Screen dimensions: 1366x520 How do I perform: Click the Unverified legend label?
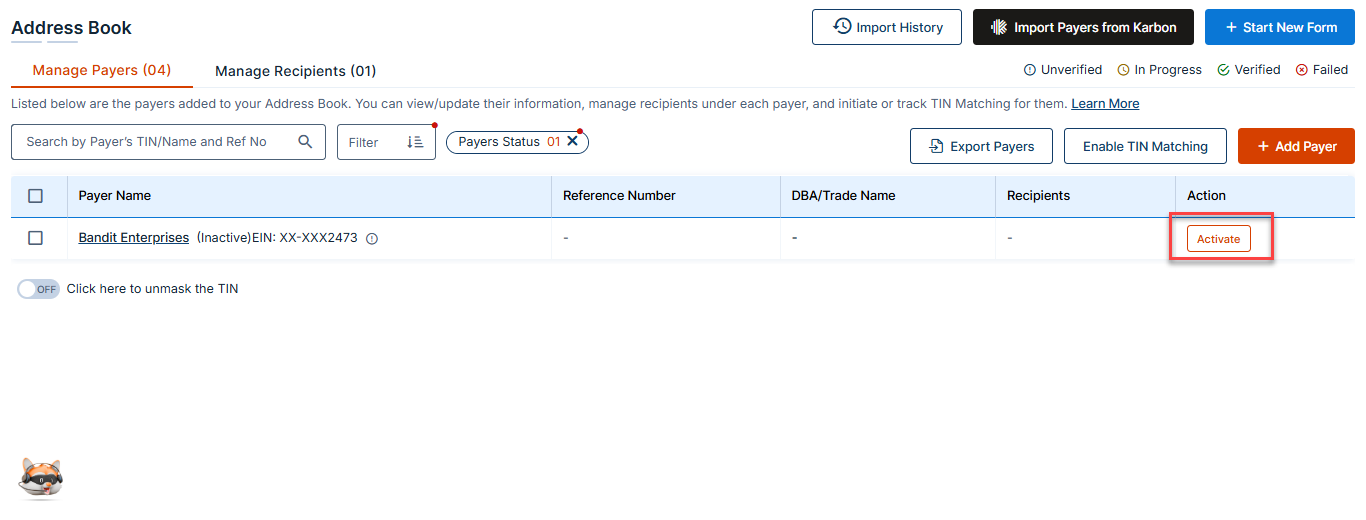click(1071, 70)
